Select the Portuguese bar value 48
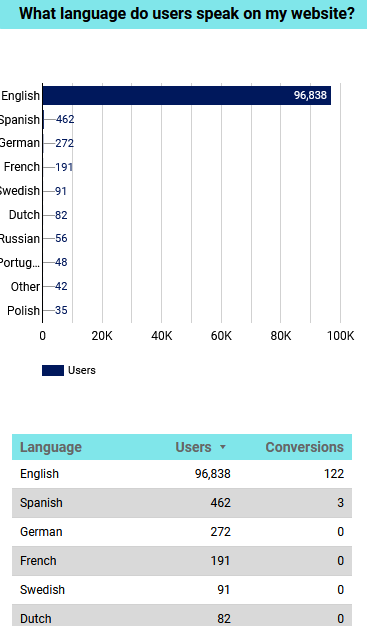Viewport: 367px width, 630px height. [x=61, y=262]
